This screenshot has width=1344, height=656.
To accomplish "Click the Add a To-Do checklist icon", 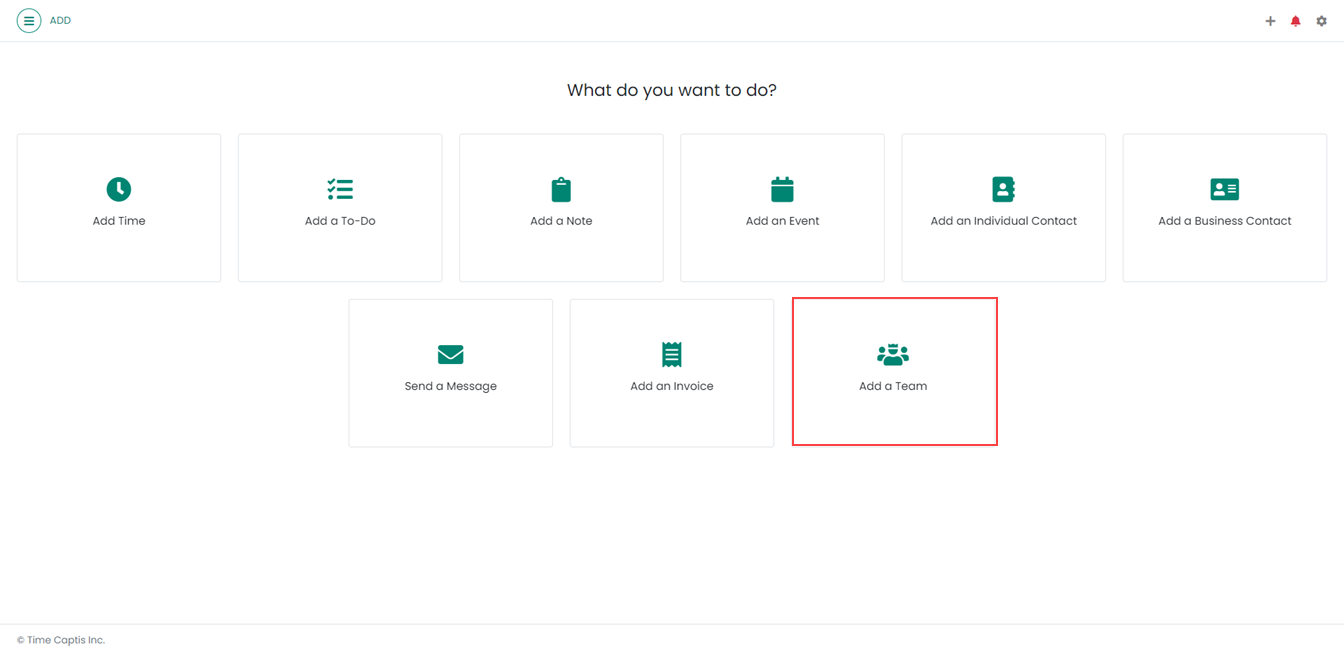I will 340,189.
